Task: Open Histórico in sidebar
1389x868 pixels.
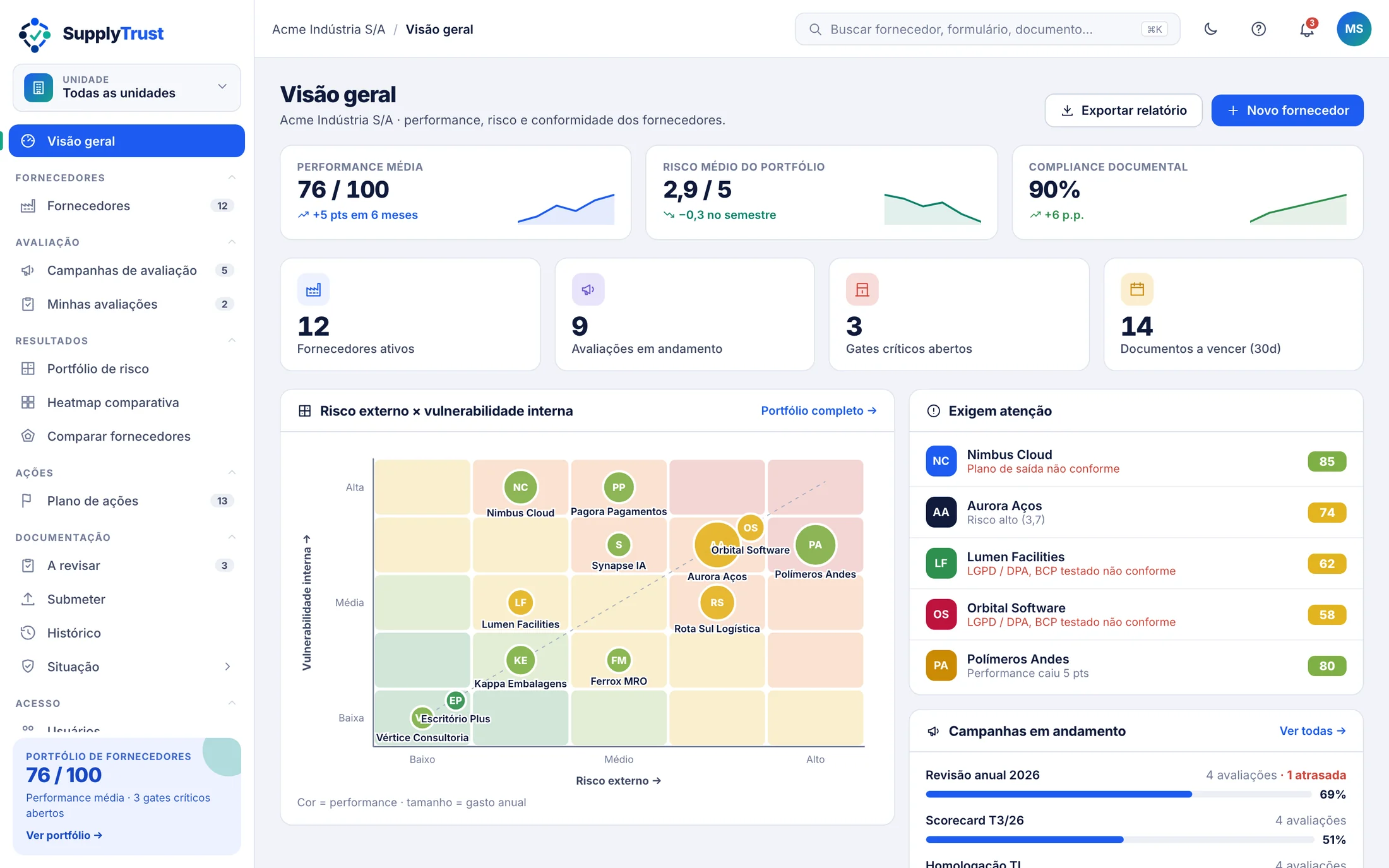Action: pos(126,633)
